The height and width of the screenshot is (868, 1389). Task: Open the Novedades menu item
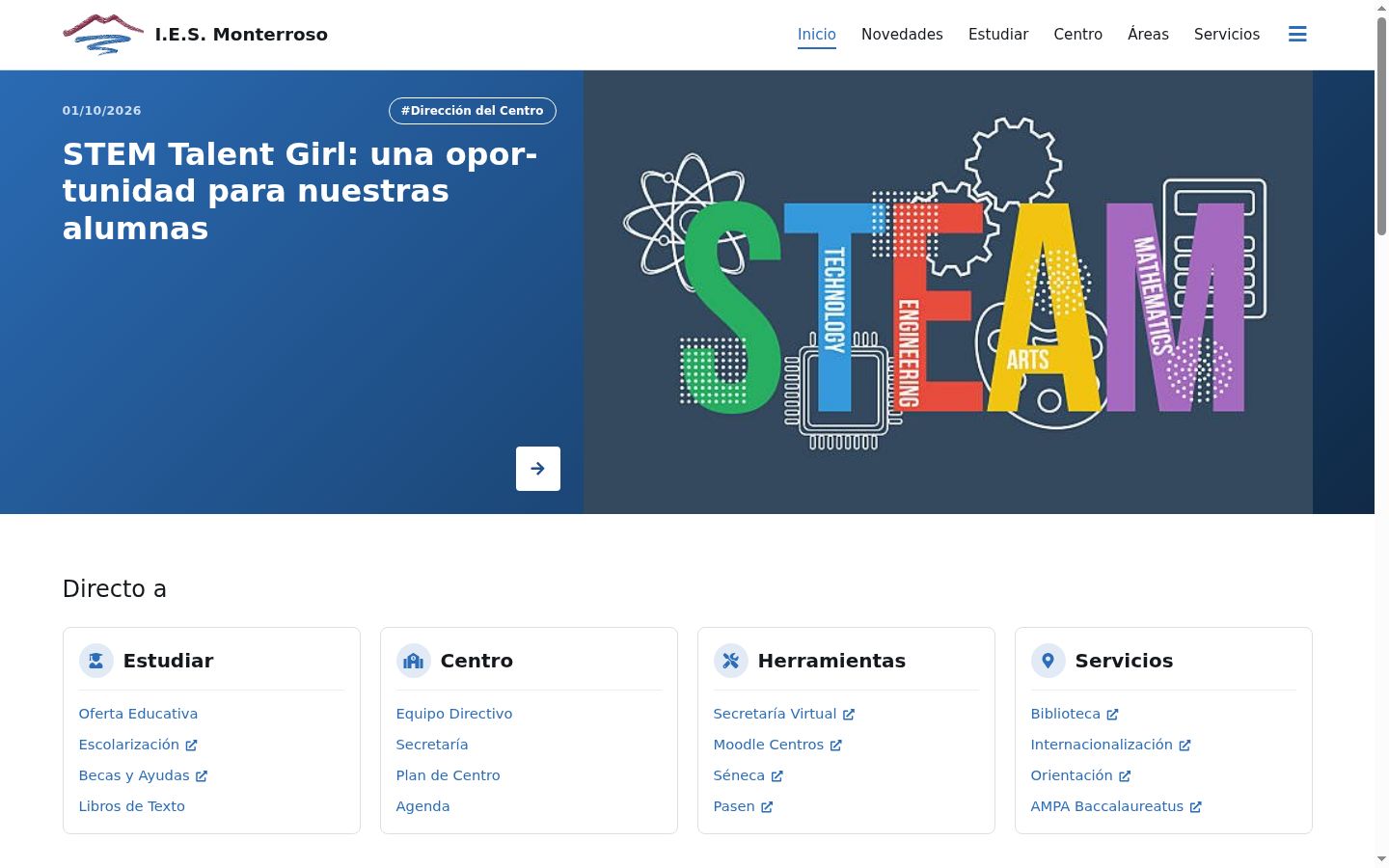point(902,34)
